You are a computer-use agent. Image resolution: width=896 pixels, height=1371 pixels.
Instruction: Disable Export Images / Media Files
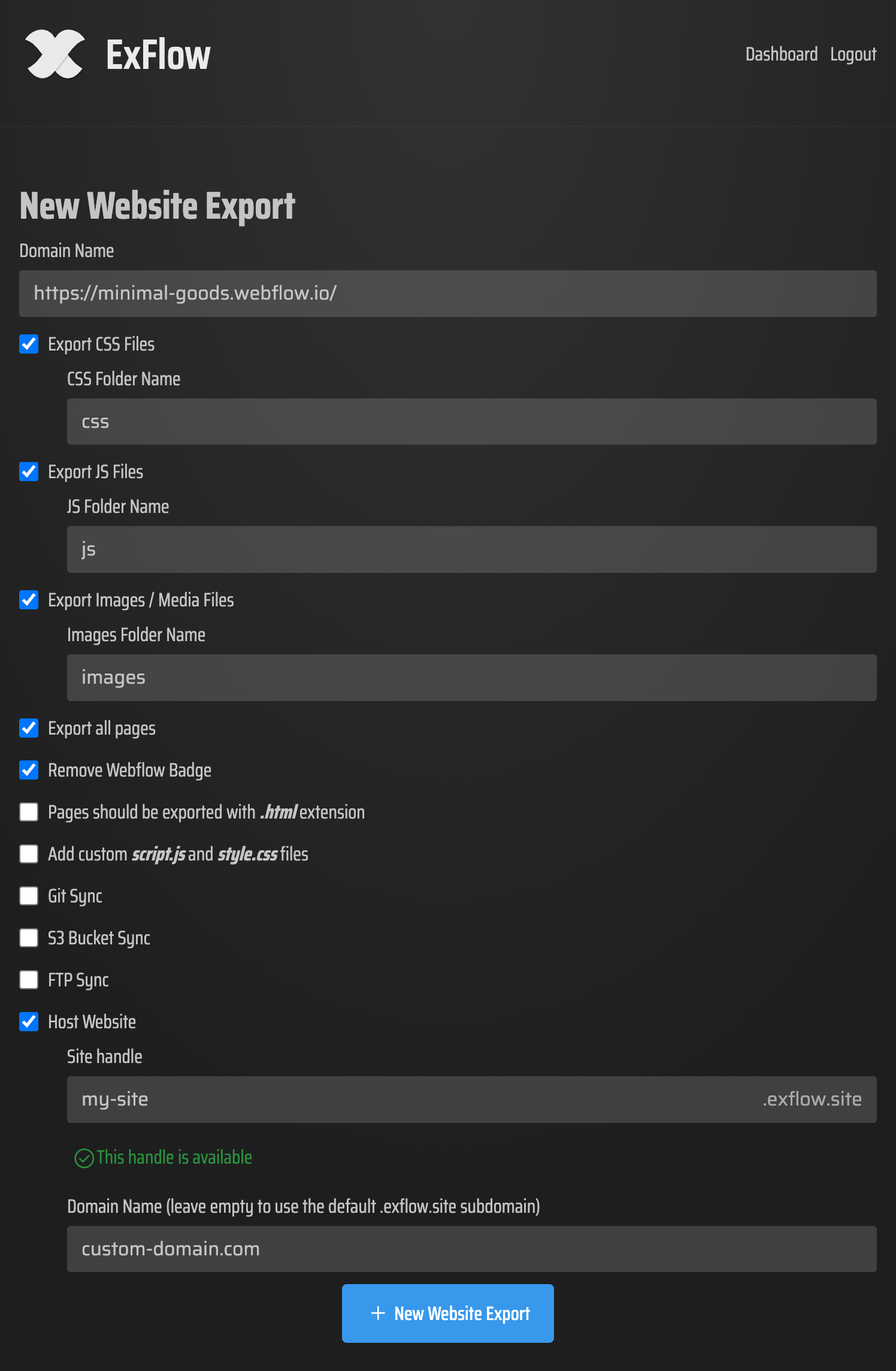[x=28, y=600]
